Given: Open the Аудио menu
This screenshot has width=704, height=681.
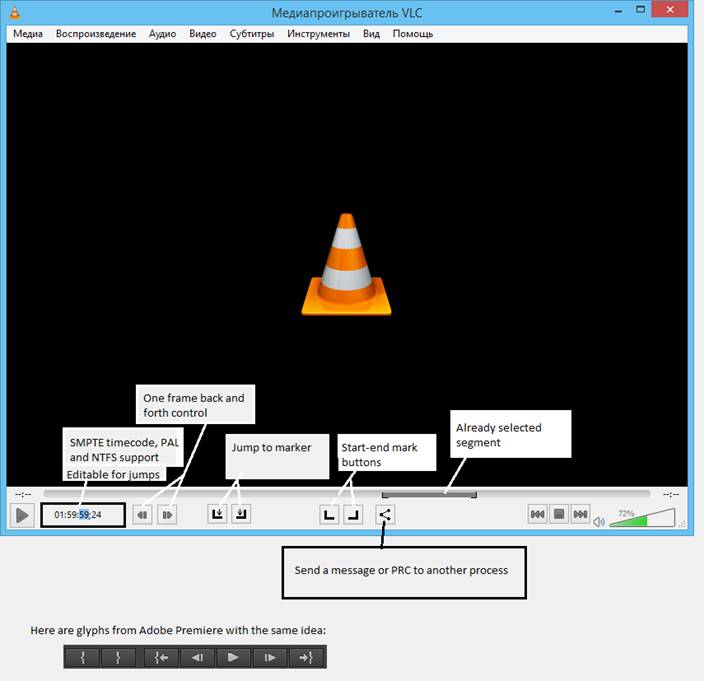Looking at the screenshot, I should pos(163,34).
